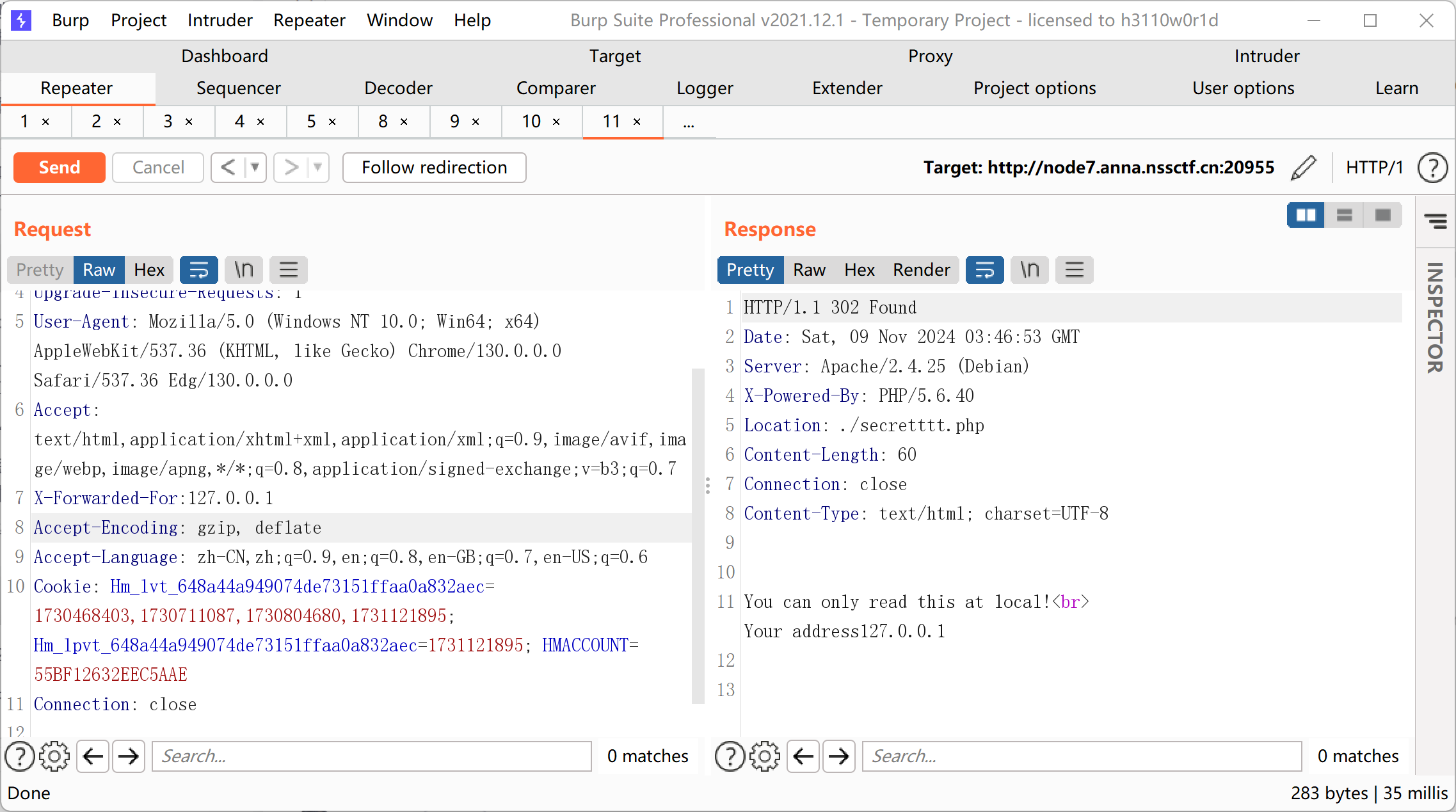Edit the target with the pencil icon
This screenshot has height=812, width=1456.
tap(1304, 168)
